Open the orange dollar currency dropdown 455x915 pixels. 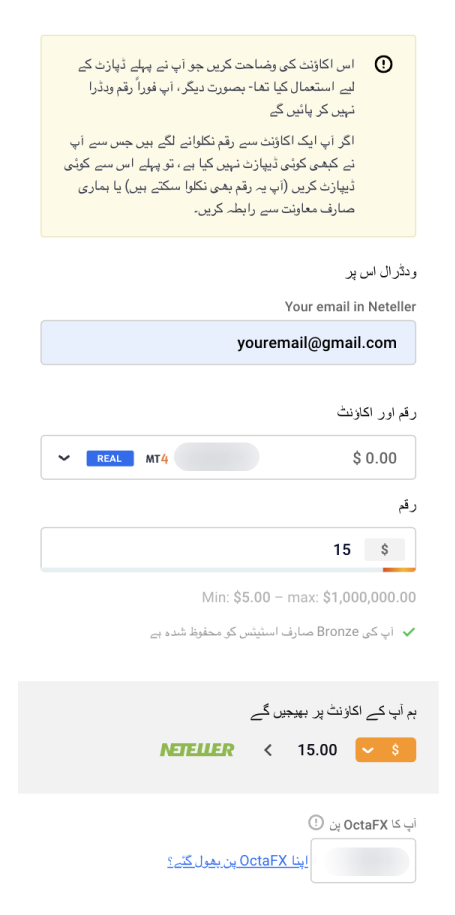click(x=386, y=750)
